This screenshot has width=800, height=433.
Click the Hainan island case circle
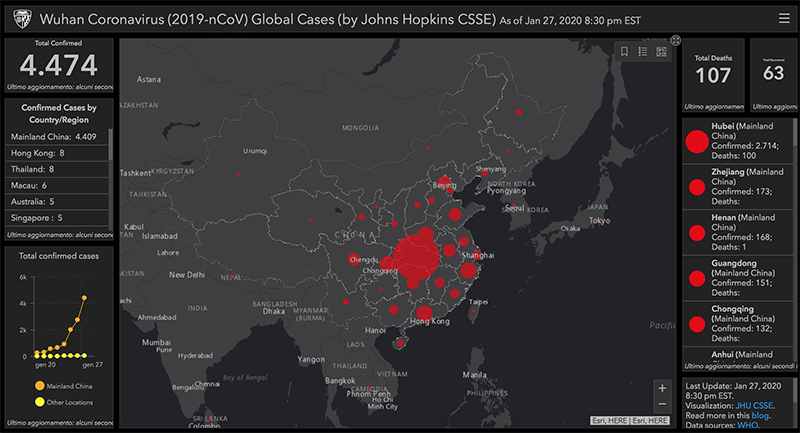[x=400, y=343]
